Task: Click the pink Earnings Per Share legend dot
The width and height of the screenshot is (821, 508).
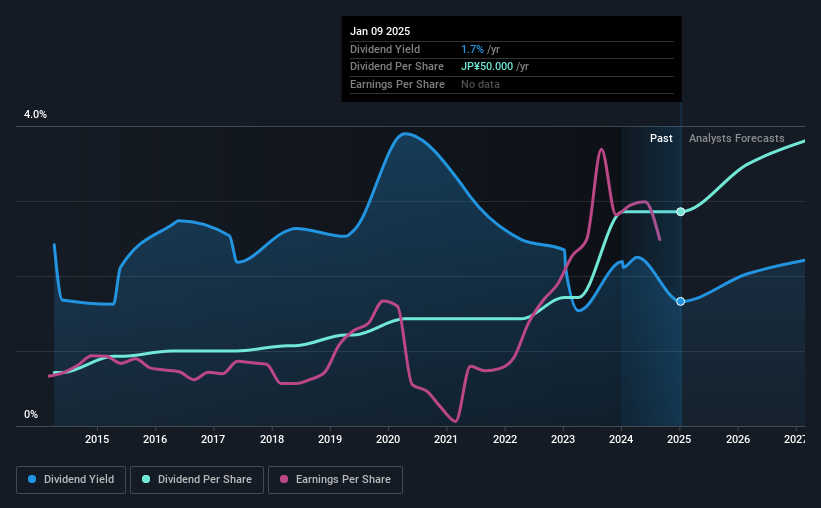Action: point(284,479)
